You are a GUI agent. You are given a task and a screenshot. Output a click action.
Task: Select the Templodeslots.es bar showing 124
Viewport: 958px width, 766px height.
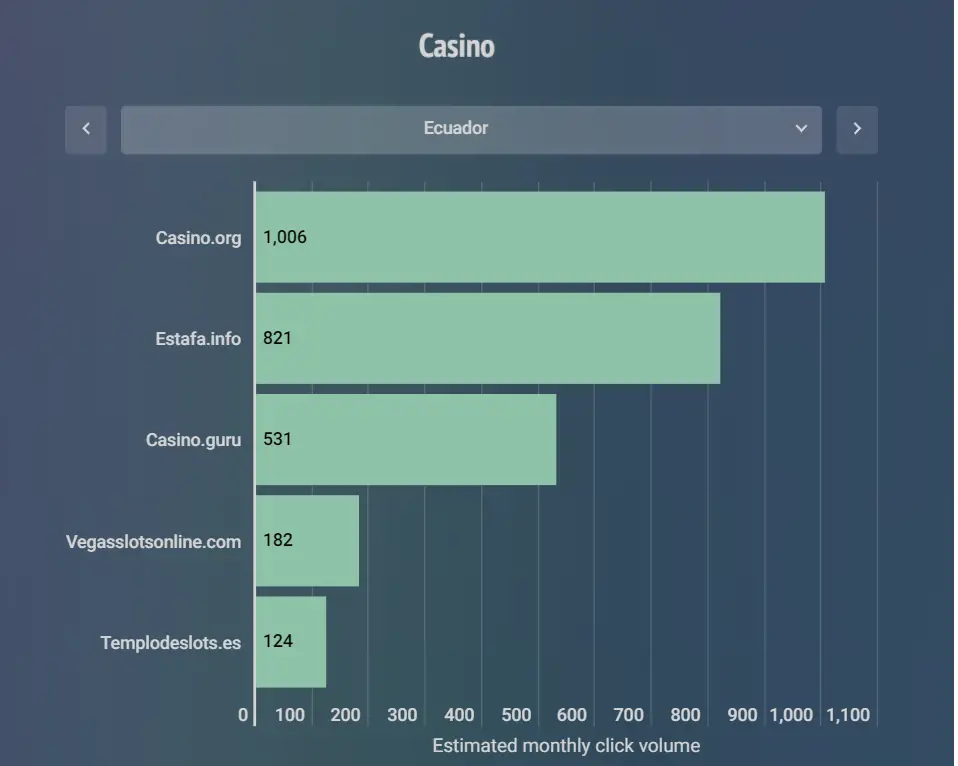pos(291,642)
